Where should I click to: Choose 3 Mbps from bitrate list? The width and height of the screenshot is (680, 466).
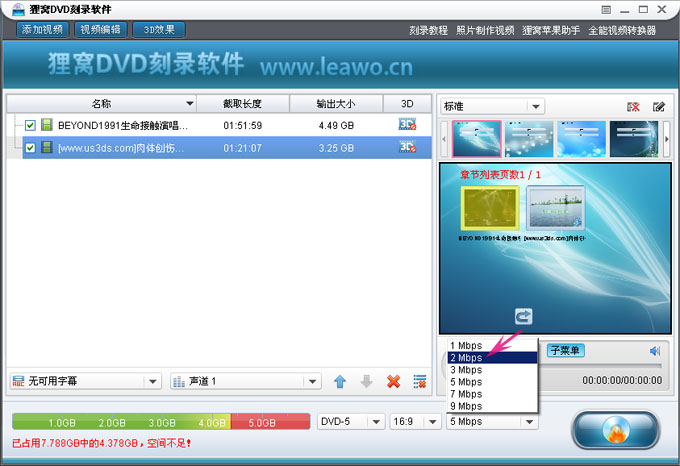pyautogui.click(x=492, y=370)
